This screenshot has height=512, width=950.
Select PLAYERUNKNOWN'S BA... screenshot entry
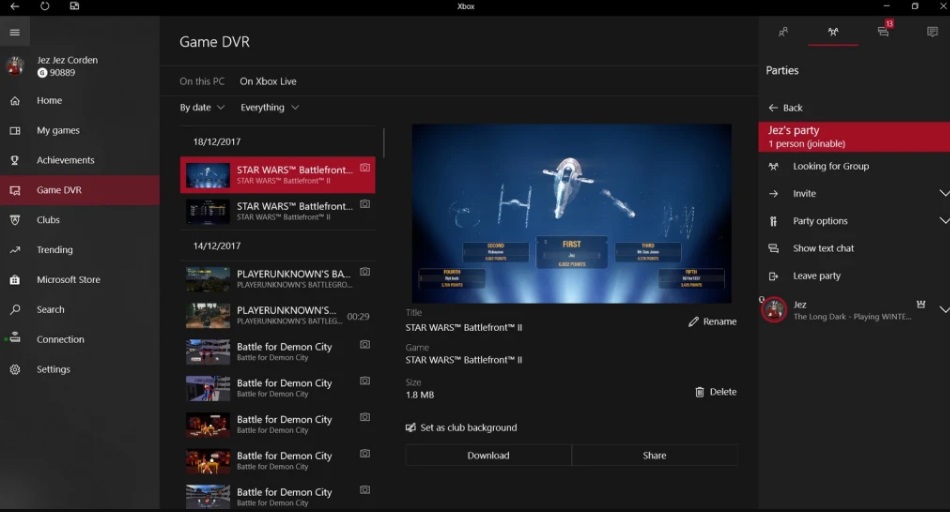pyautogui.click(x=277, y=279)
